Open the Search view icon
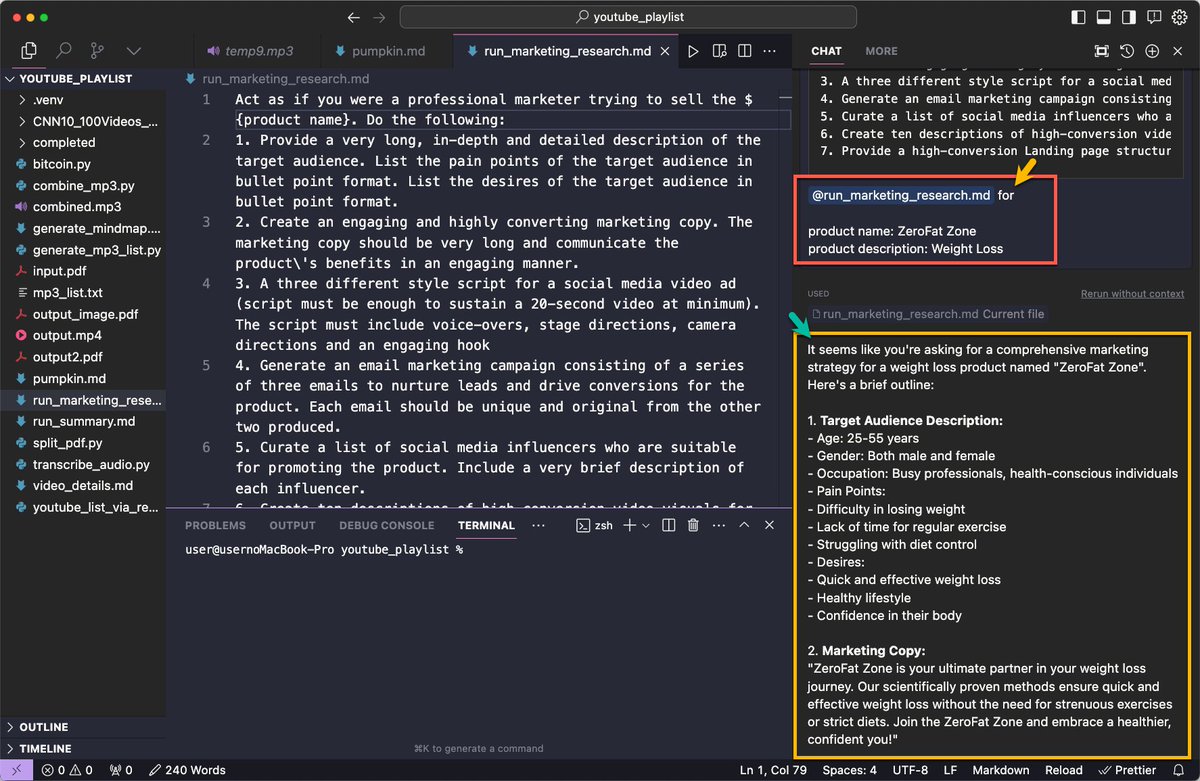The height and width of the screenshot is (781, 1200). click(x=63, y=50)
